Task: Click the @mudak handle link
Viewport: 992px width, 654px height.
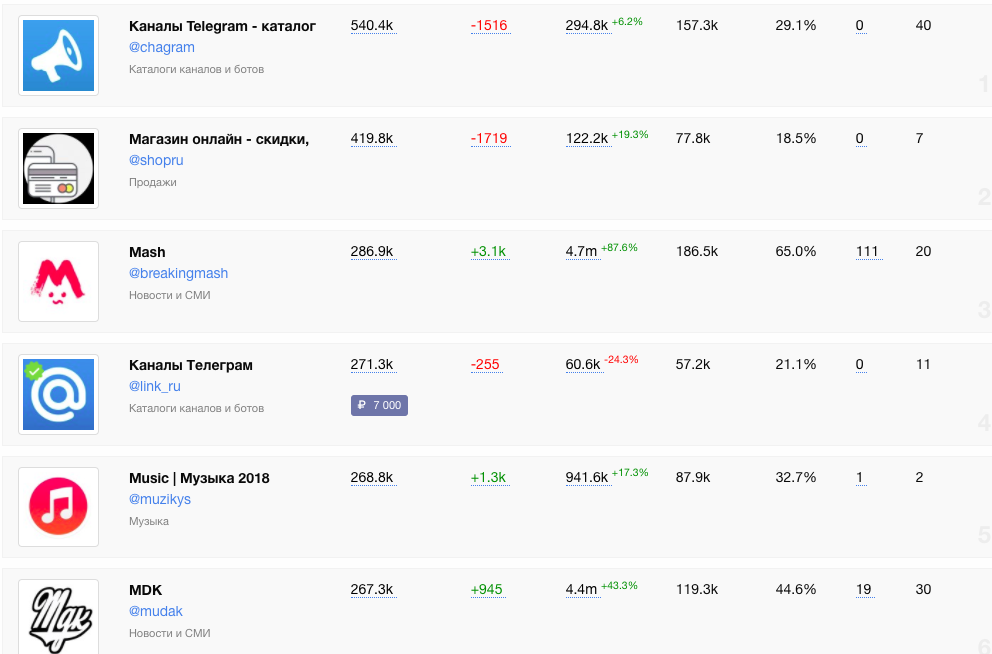Action: tap(155, 611)
